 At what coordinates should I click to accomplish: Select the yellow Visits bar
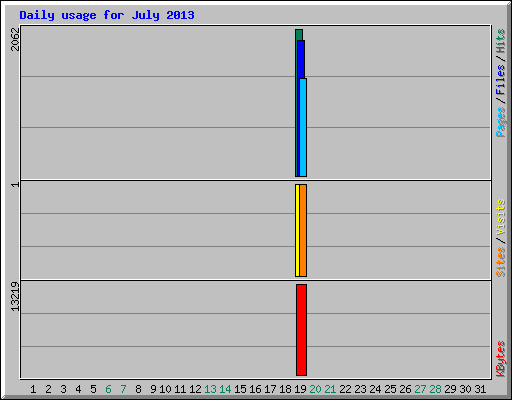[297, 230]
